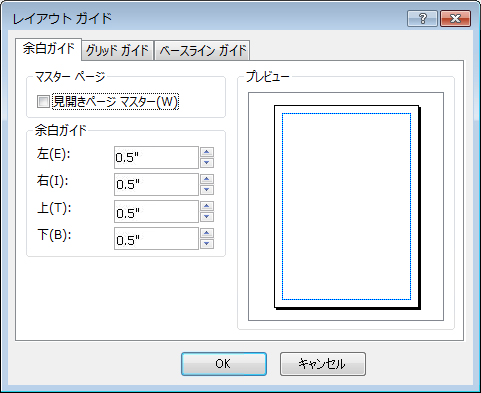Confirm with the OK button
Screen dimensions: 481x393
(x=224, y=364)
